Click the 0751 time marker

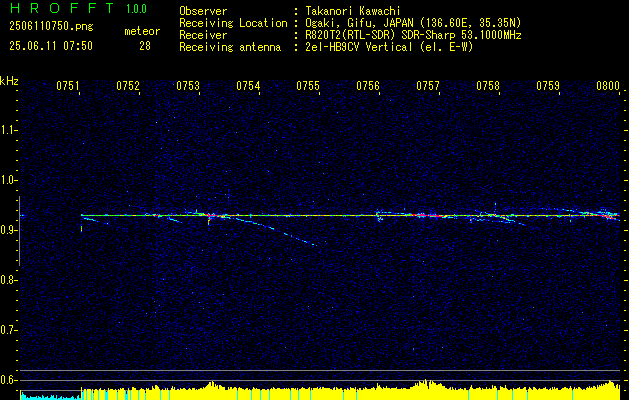coord(68,86)
